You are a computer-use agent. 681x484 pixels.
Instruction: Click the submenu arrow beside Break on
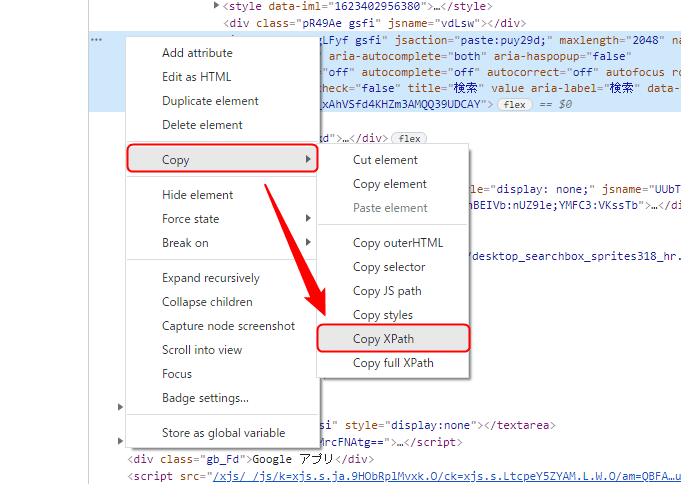pos(308,242)
